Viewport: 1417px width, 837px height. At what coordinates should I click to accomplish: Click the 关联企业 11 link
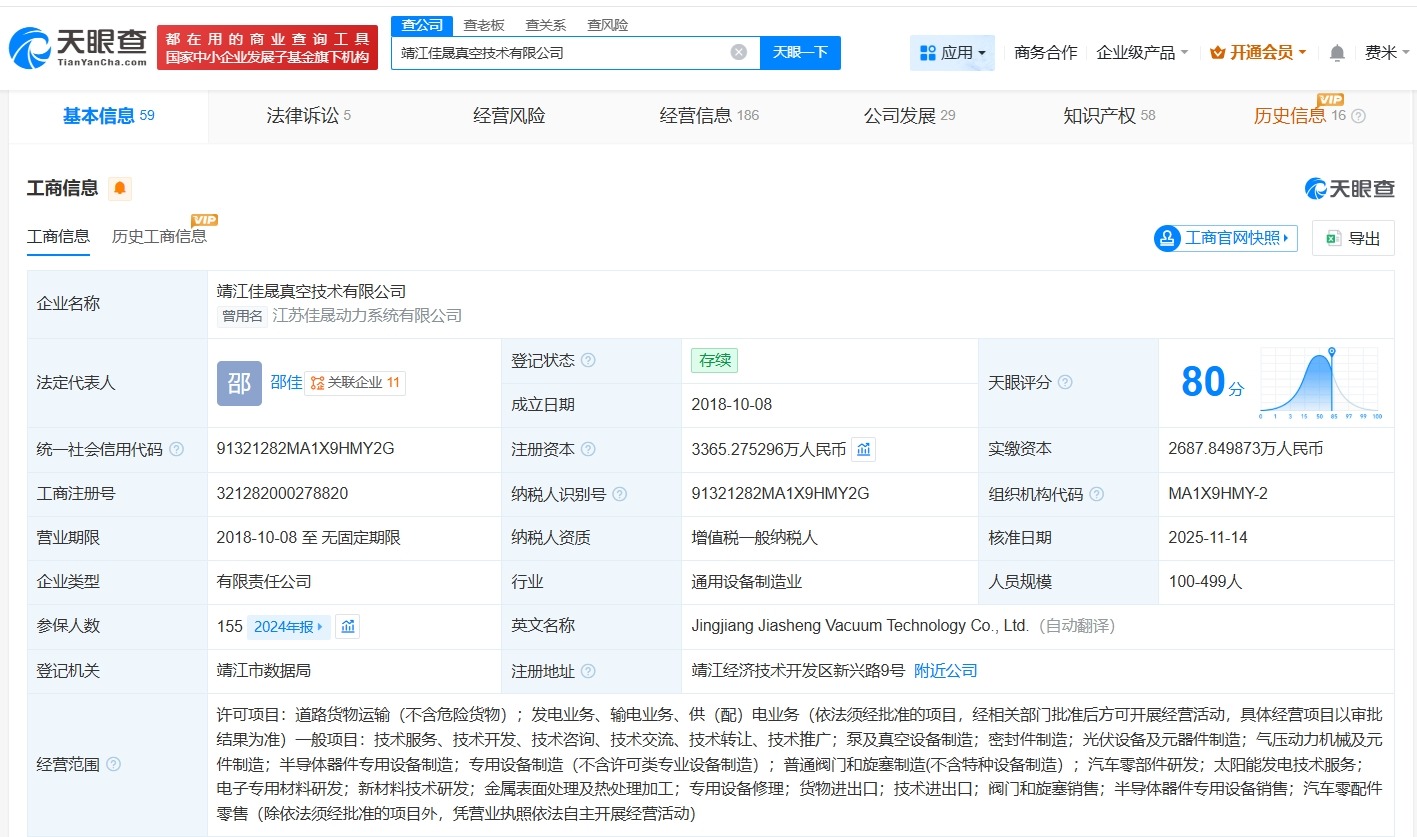[x=353, y=382]
